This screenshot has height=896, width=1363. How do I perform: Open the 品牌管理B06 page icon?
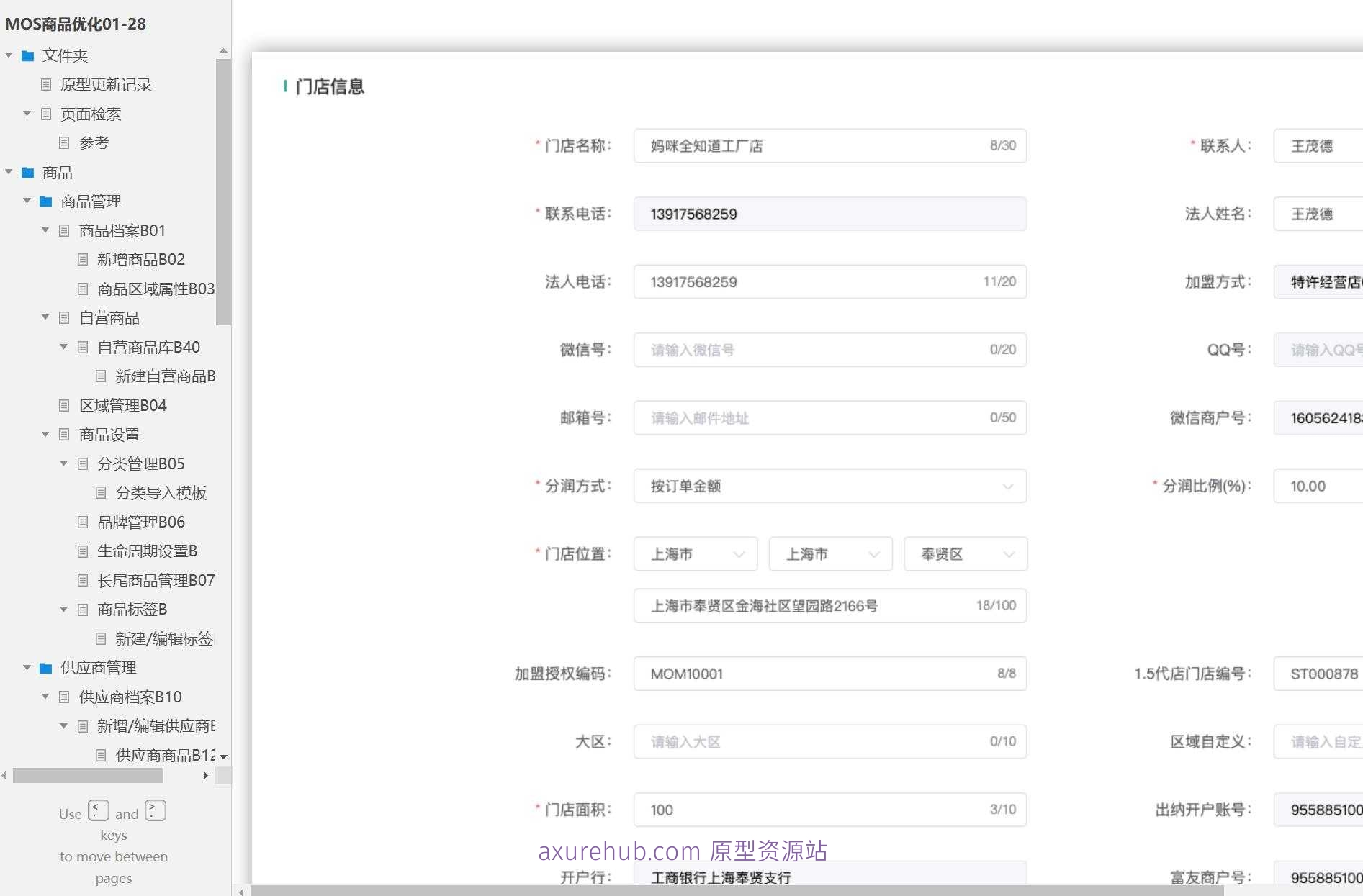tap(81, 522)
